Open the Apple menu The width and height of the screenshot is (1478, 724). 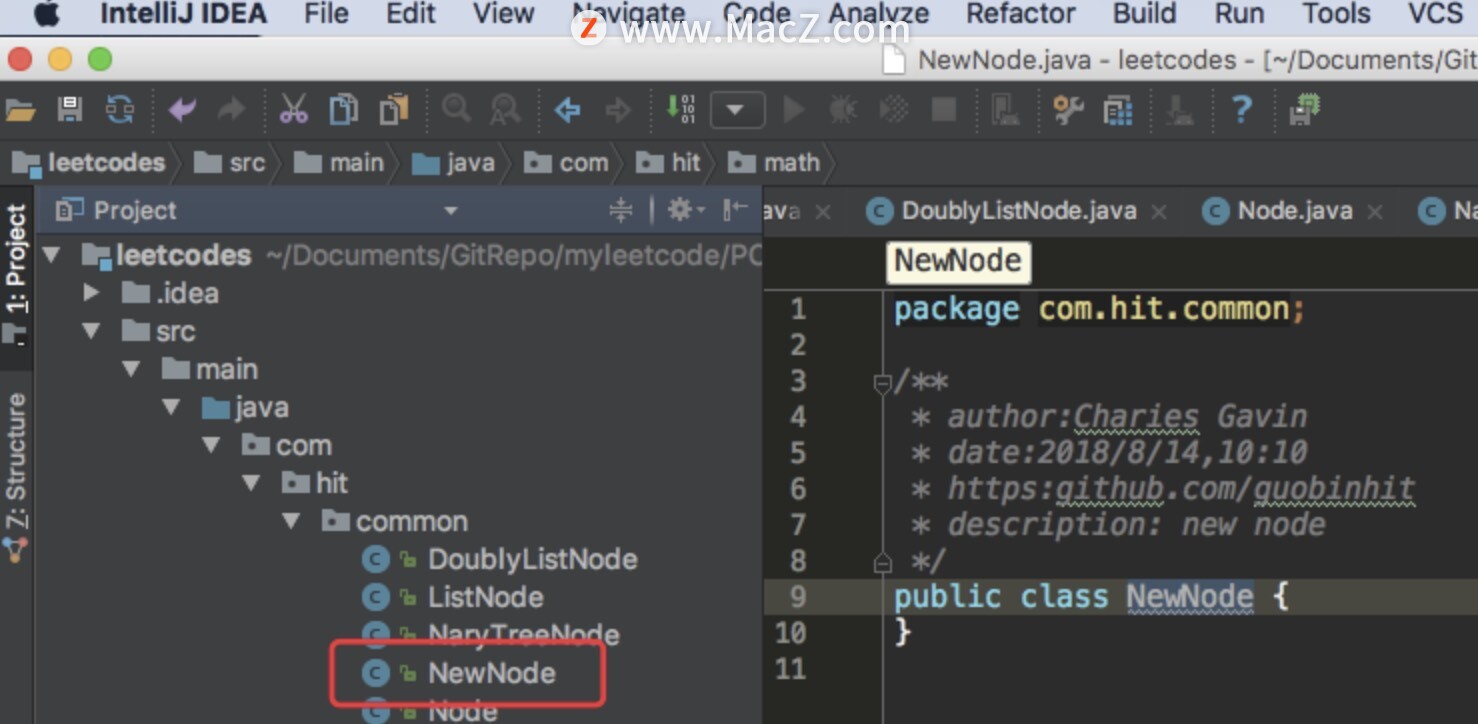coord(47,14)
